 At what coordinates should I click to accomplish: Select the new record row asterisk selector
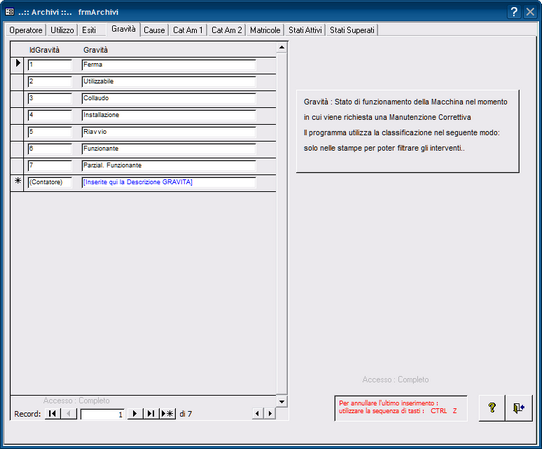pos(17,182)
